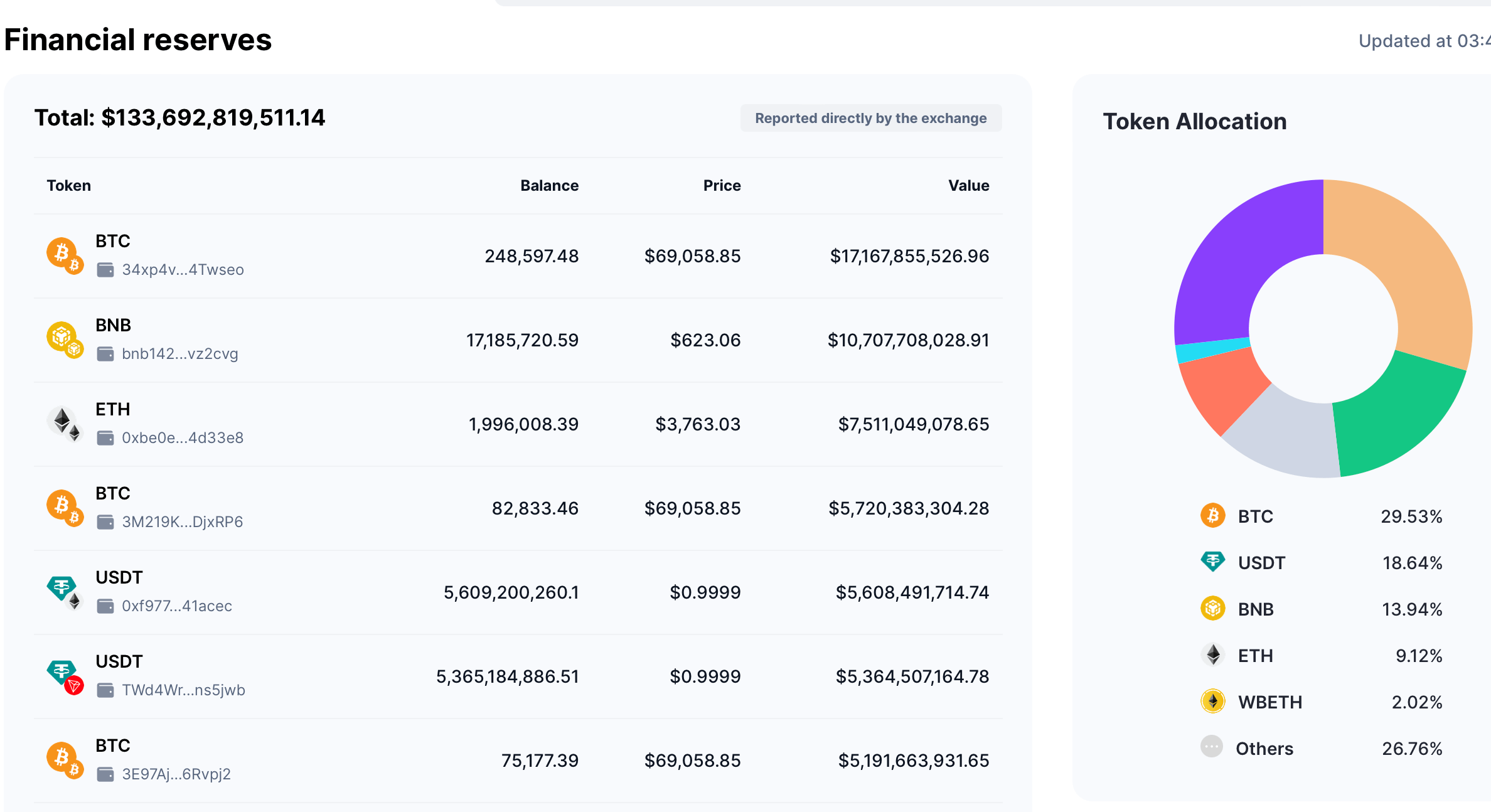Click wallet icon beside 3E97Aj...6Rvpj2

pos(105,774)
